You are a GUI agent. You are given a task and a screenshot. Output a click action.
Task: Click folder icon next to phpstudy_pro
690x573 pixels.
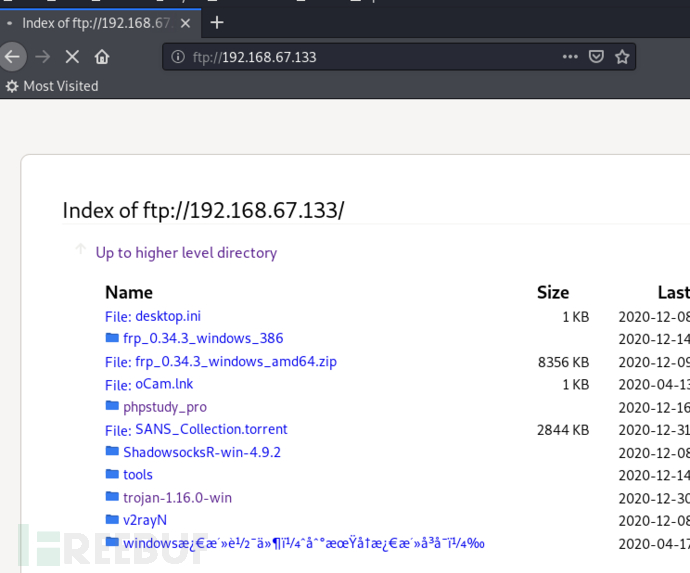click(x=112, y=405)
